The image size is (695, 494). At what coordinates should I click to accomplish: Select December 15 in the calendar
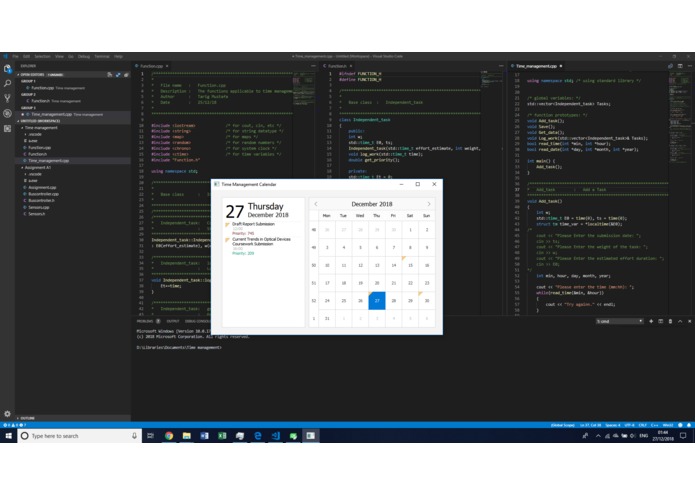[x=410, y=265]
